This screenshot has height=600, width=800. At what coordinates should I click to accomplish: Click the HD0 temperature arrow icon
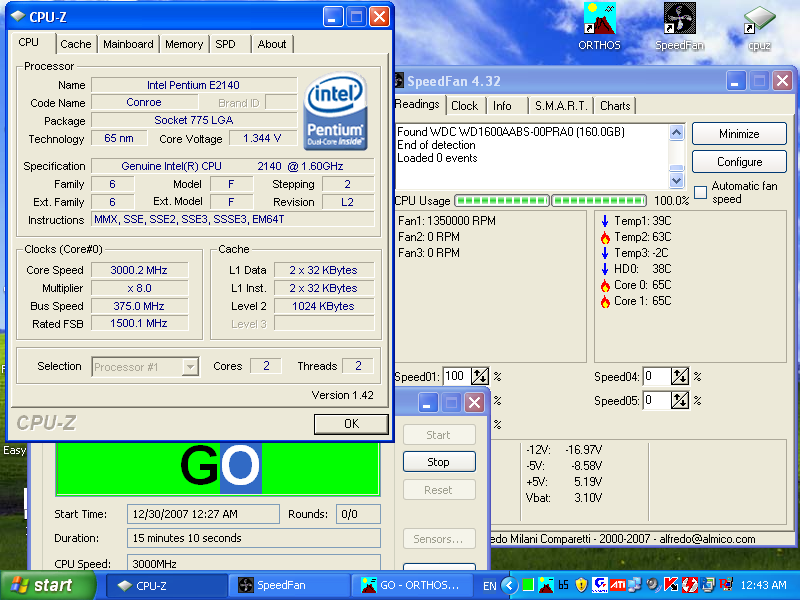pos(605,269)
